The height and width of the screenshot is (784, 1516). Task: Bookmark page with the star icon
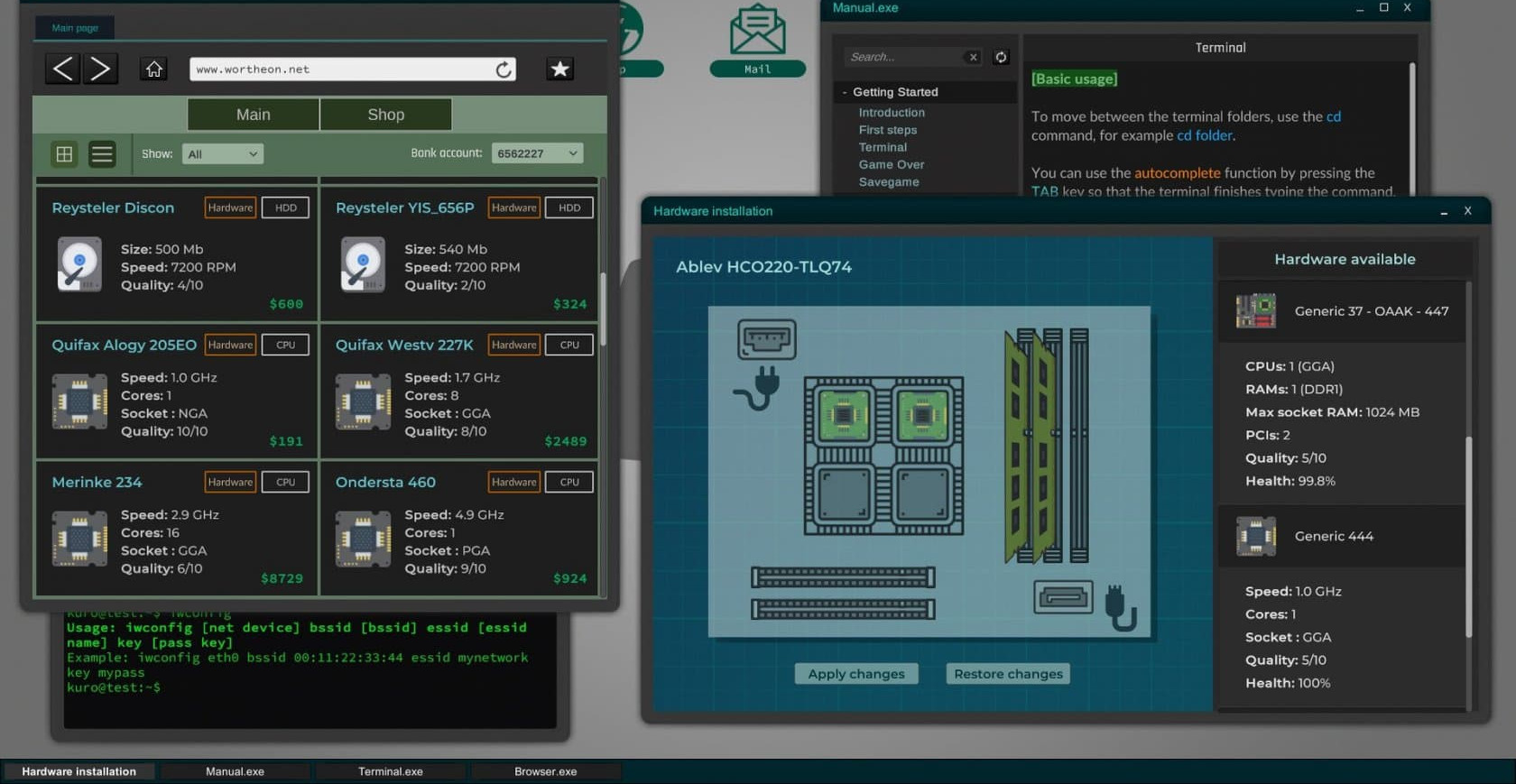(x=560, y=69)
